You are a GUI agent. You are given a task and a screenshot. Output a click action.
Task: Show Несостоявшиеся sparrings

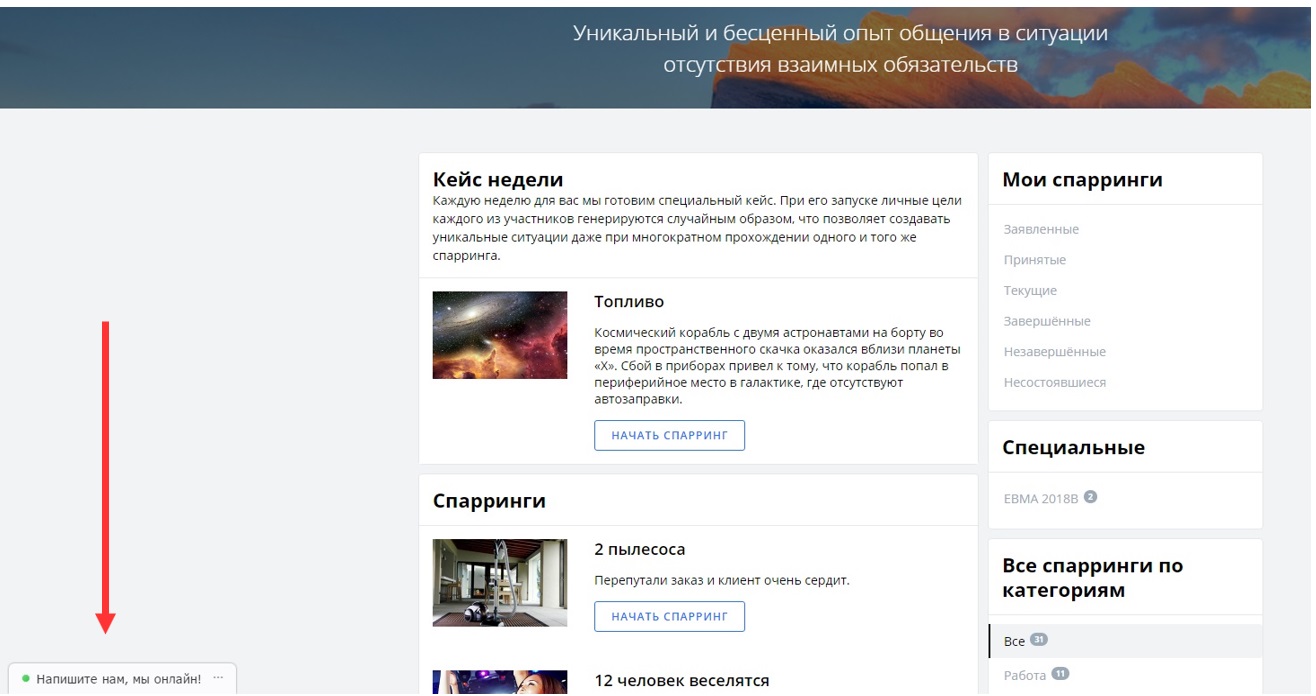coord(1055,383)
